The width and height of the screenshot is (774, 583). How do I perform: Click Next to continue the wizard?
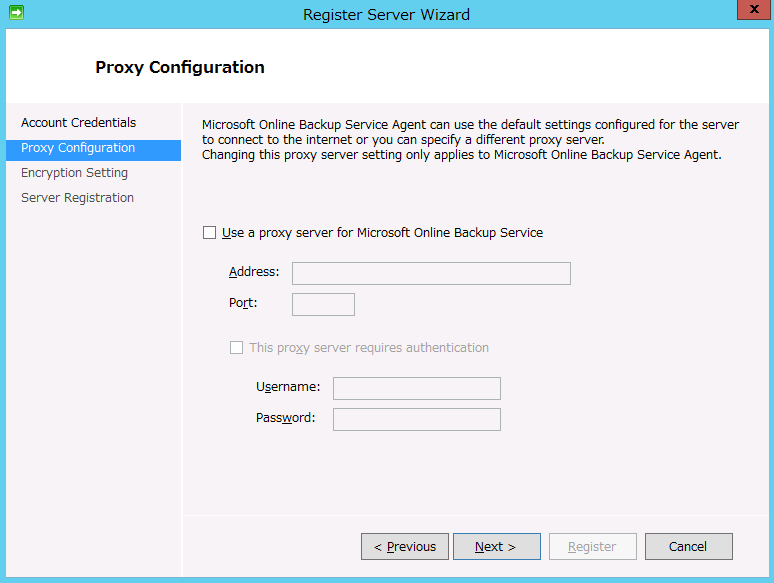[x=496, y=547]
